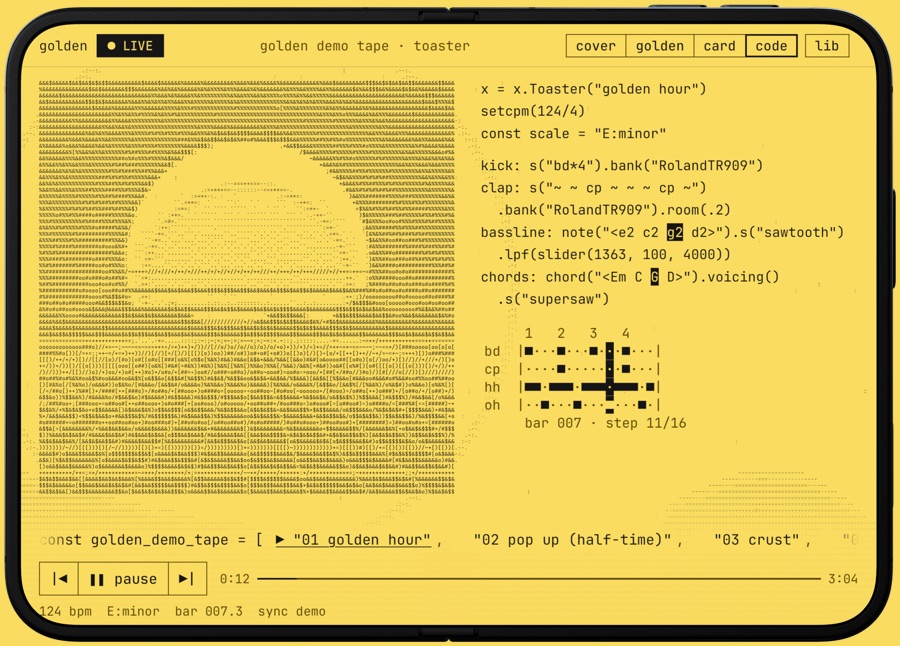Click the ASCII sun cover artwork

point(247,287)
